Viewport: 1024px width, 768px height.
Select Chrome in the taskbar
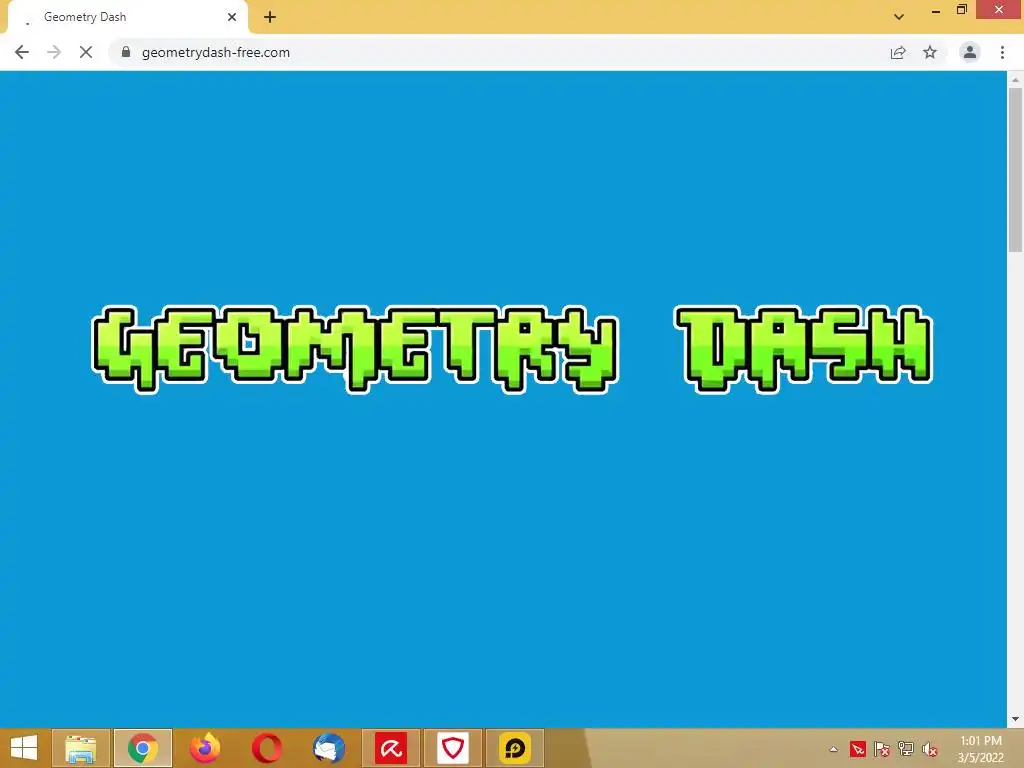[143, 748]
